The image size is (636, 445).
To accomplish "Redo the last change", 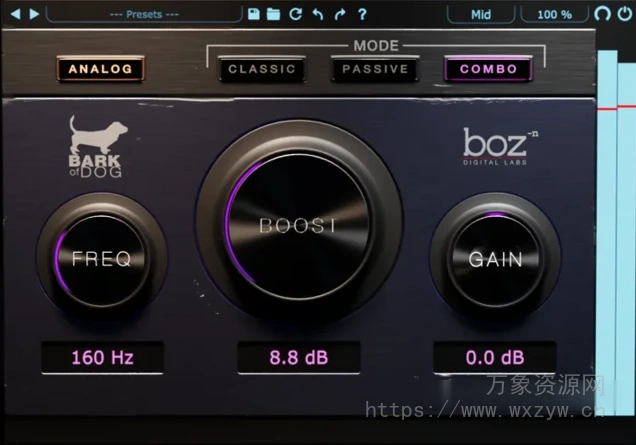I will 340,14.
